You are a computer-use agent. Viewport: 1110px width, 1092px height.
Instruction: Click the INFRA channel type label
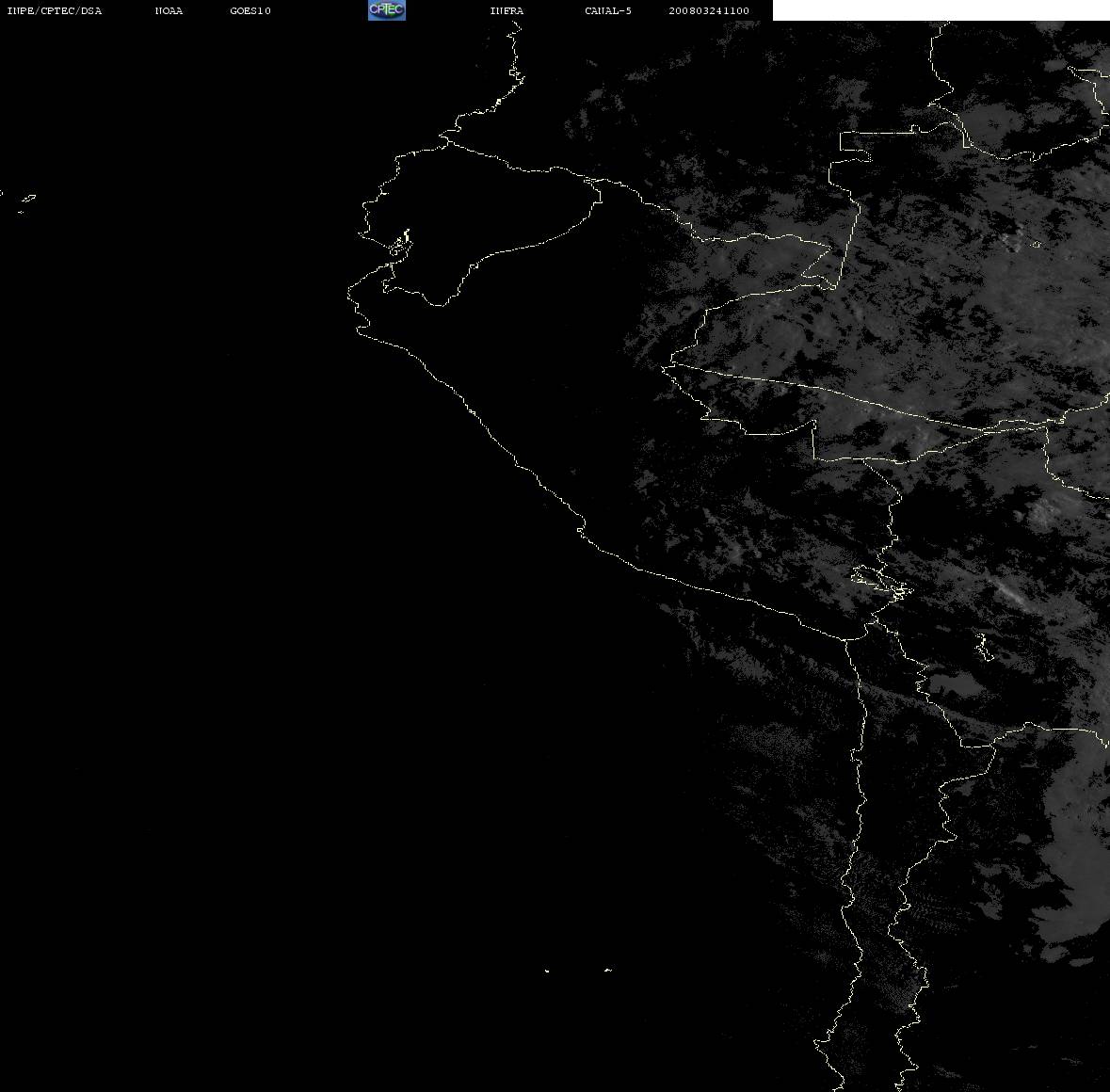point(507,10)
